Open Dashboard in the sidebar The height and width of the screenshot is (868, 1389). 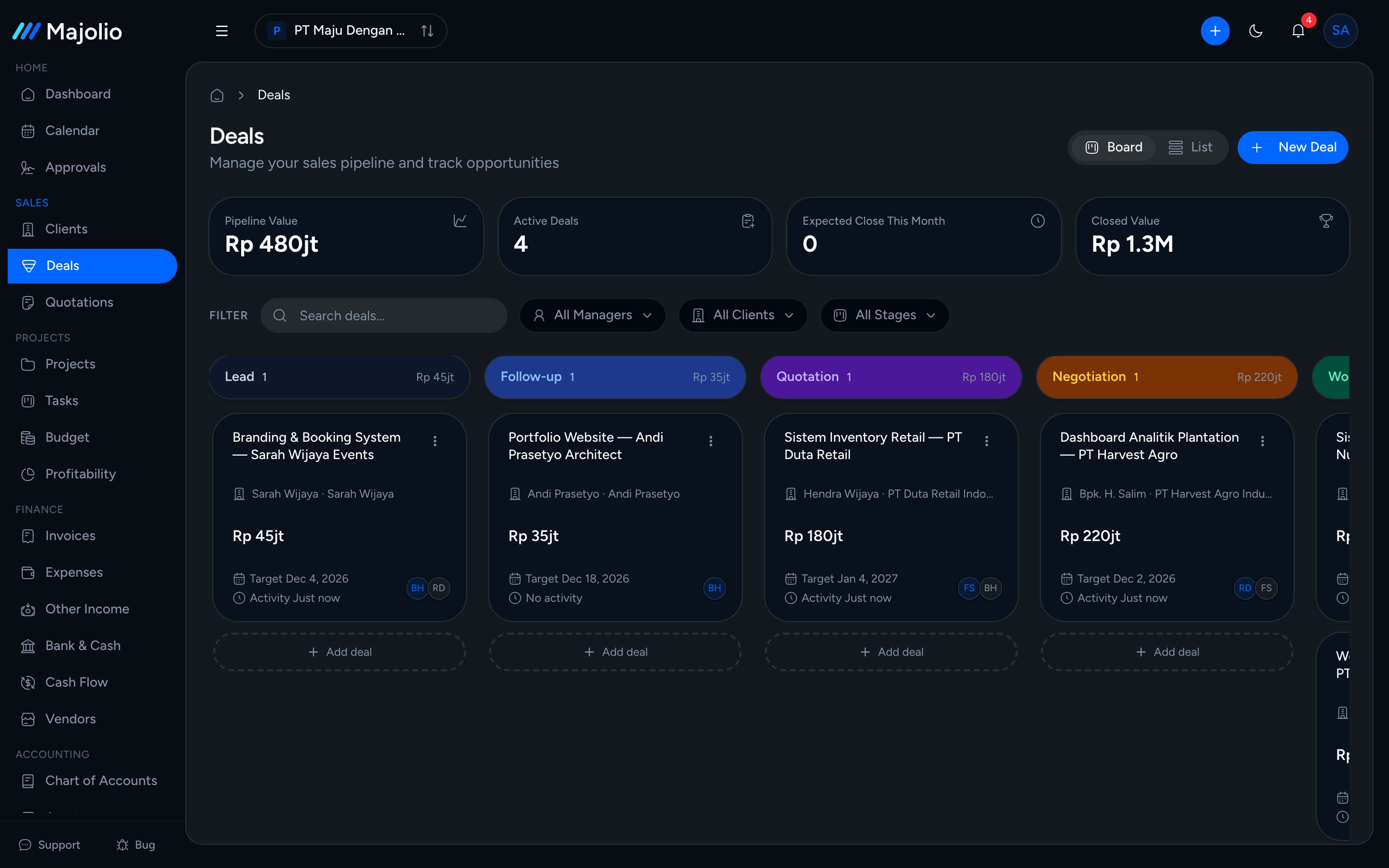pyautogui.click(x=93, y=94)
